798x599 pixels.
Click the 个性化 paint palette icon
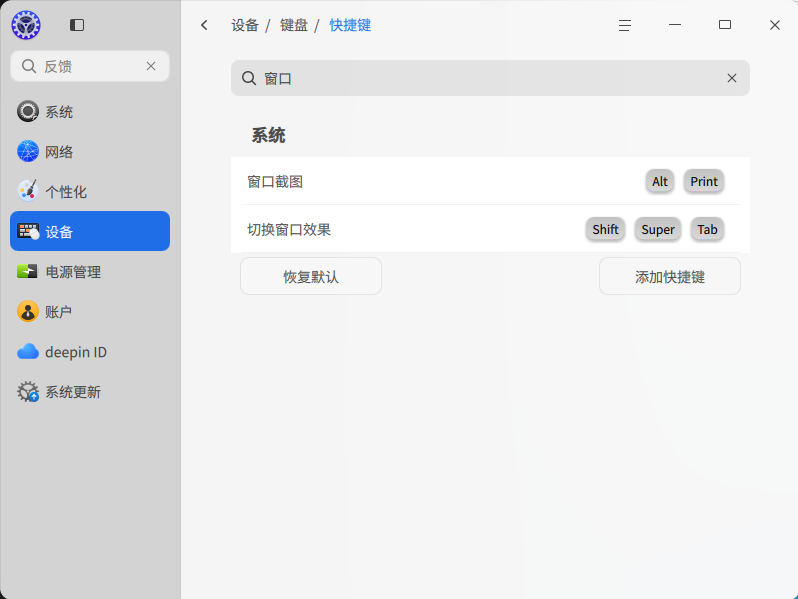[x=27, y=191]
